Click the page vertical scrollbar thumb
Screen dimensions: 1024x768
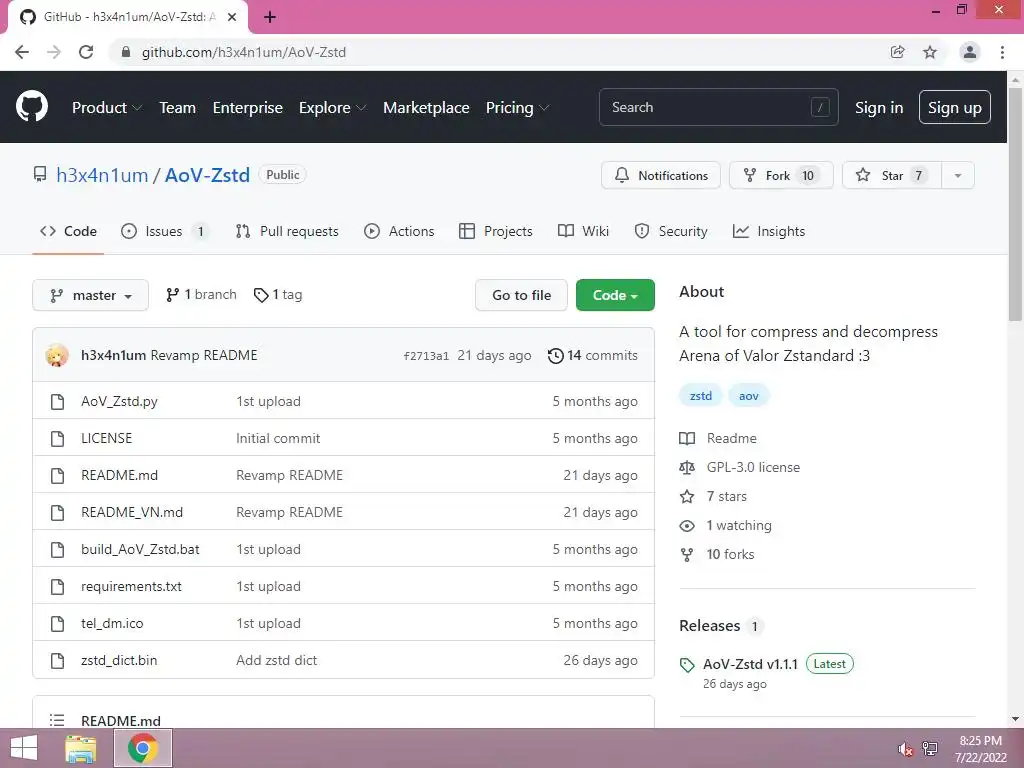pos(1015,202)
